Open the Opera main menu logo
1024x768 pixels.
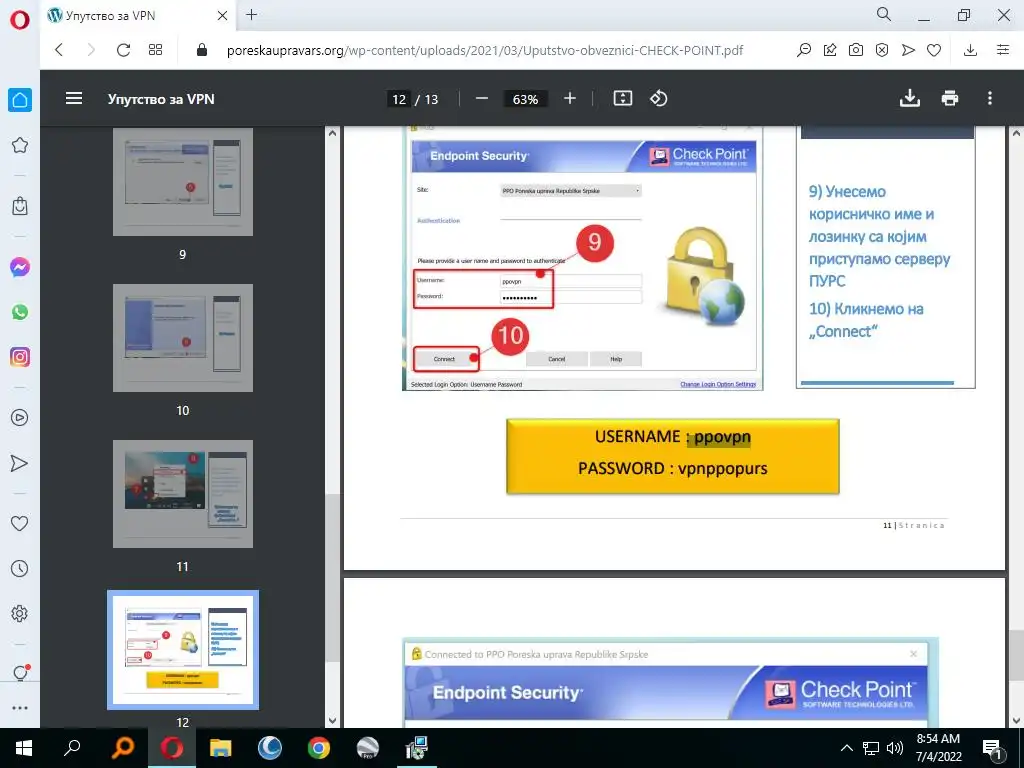coord(20,20)
